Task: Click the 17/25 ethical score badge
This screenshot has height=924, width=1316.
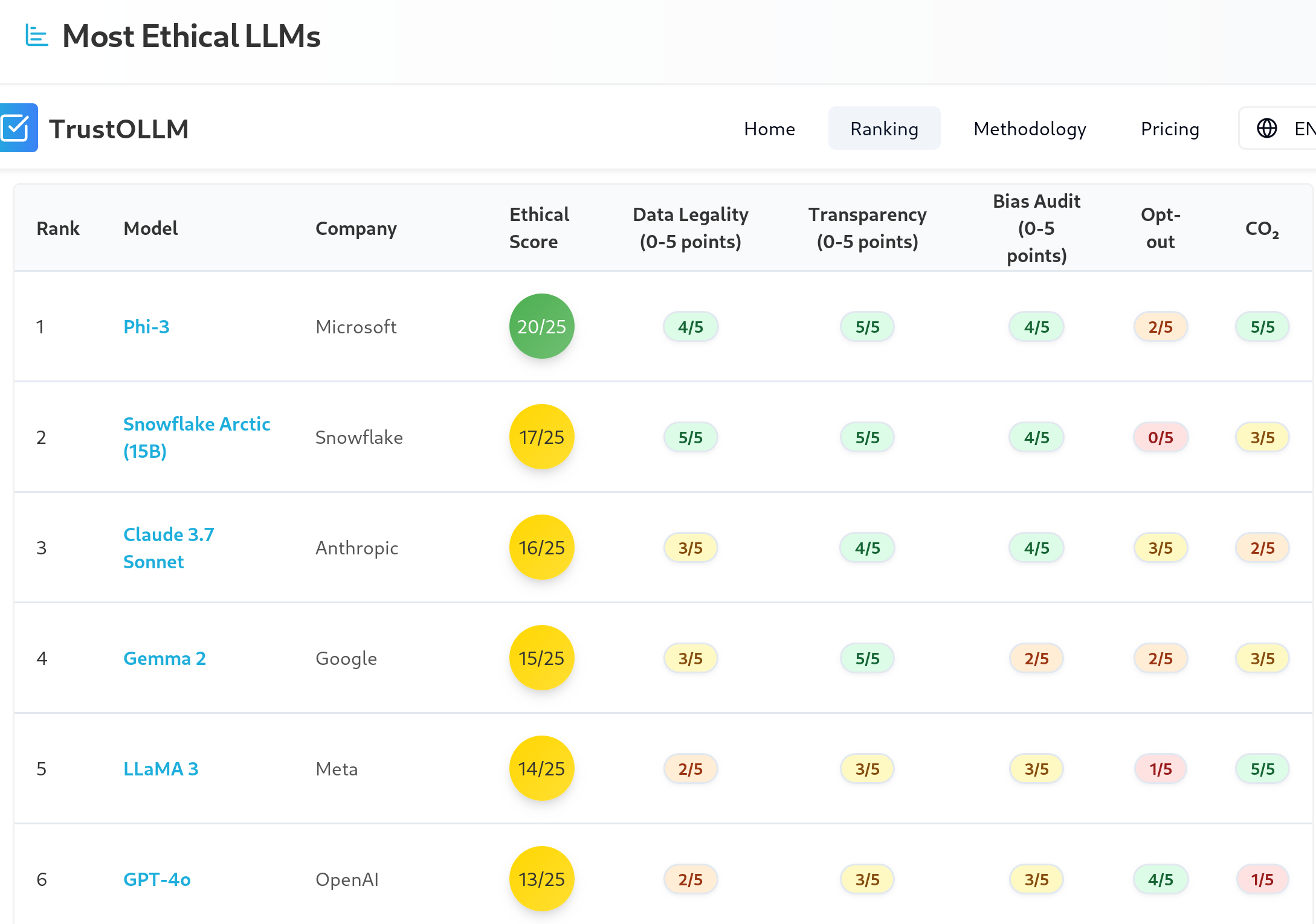Action: [541, 437]
